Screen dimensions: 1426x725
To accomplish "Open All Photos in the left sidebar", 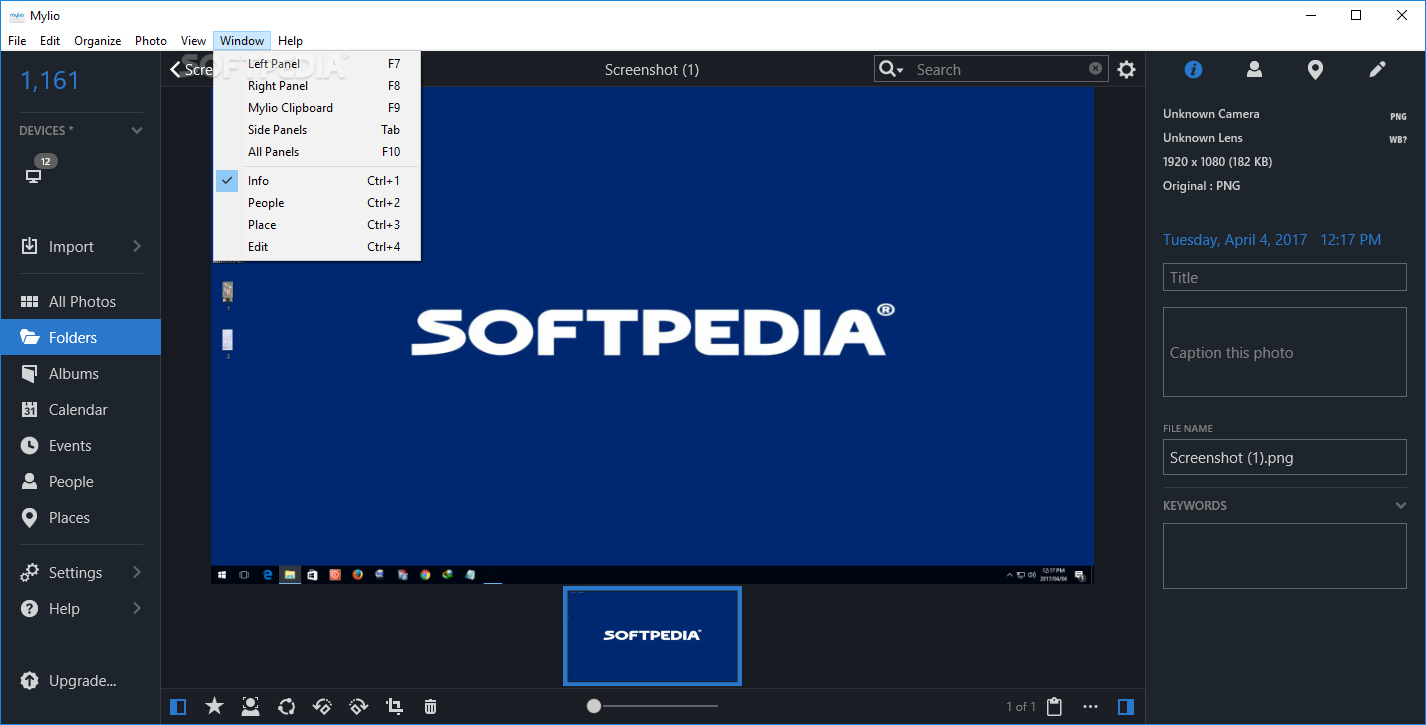I will pyautogui.click(x=81, y=302).
